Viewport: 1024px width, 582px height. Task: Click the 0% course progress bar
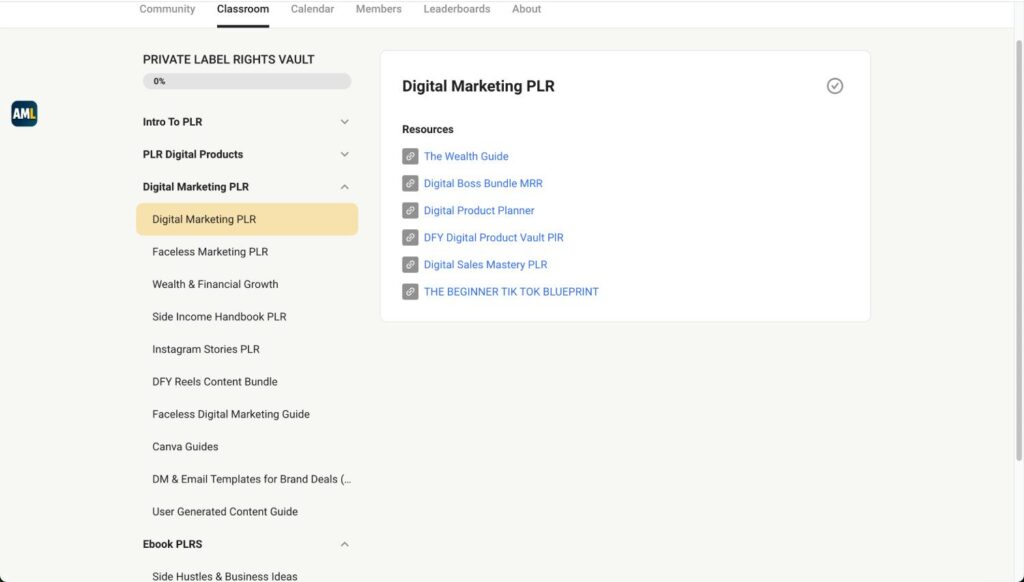click(x=247, y=82)
